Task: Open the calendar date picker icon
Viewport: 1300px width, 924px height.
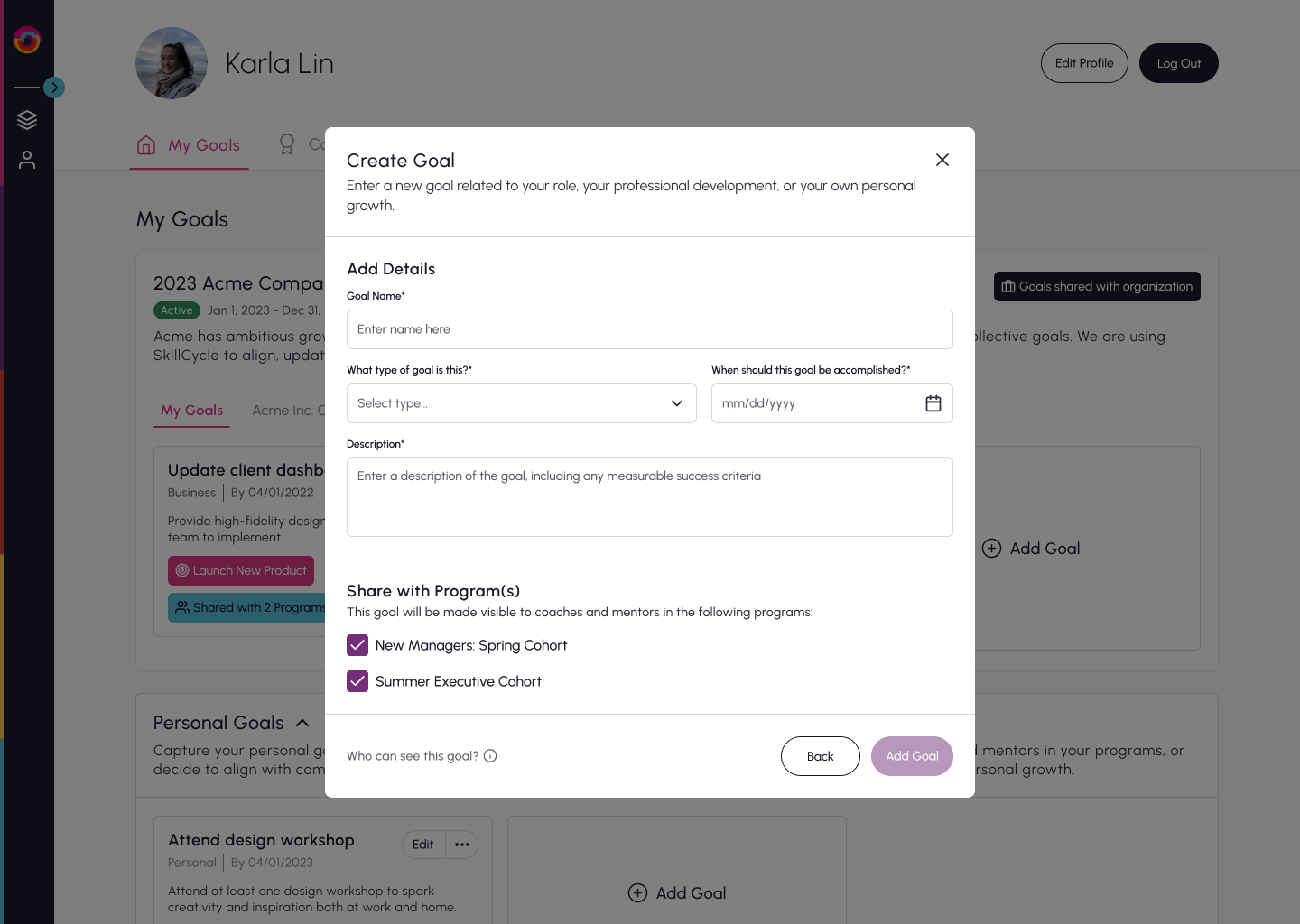Action: tap(933, 403)
